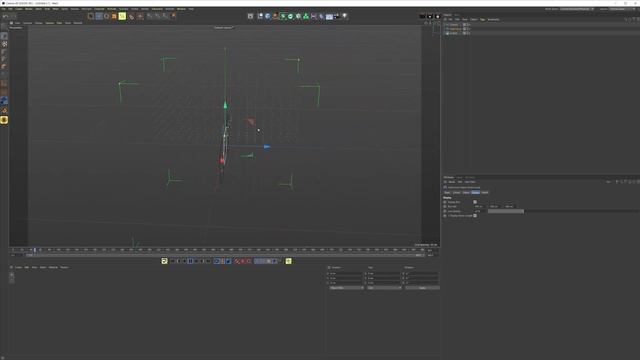Toggle visibility dots of the orange selected object

tap(469, 29)
